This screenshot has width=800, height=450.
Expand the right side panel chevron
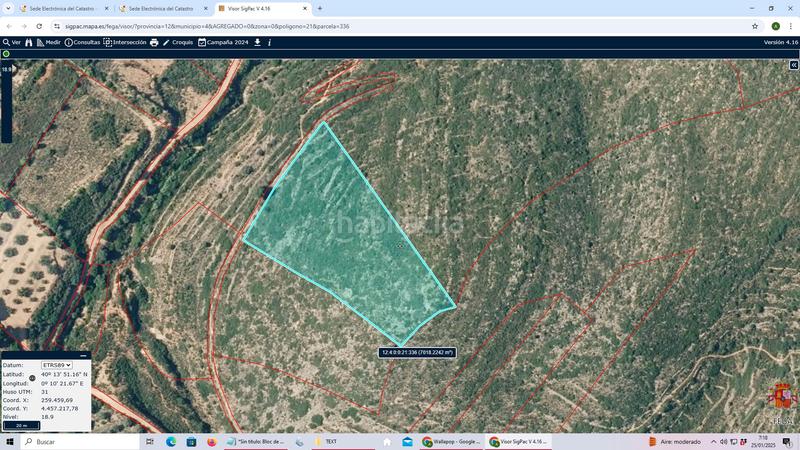pyautogui.click(x=794, y=65)
